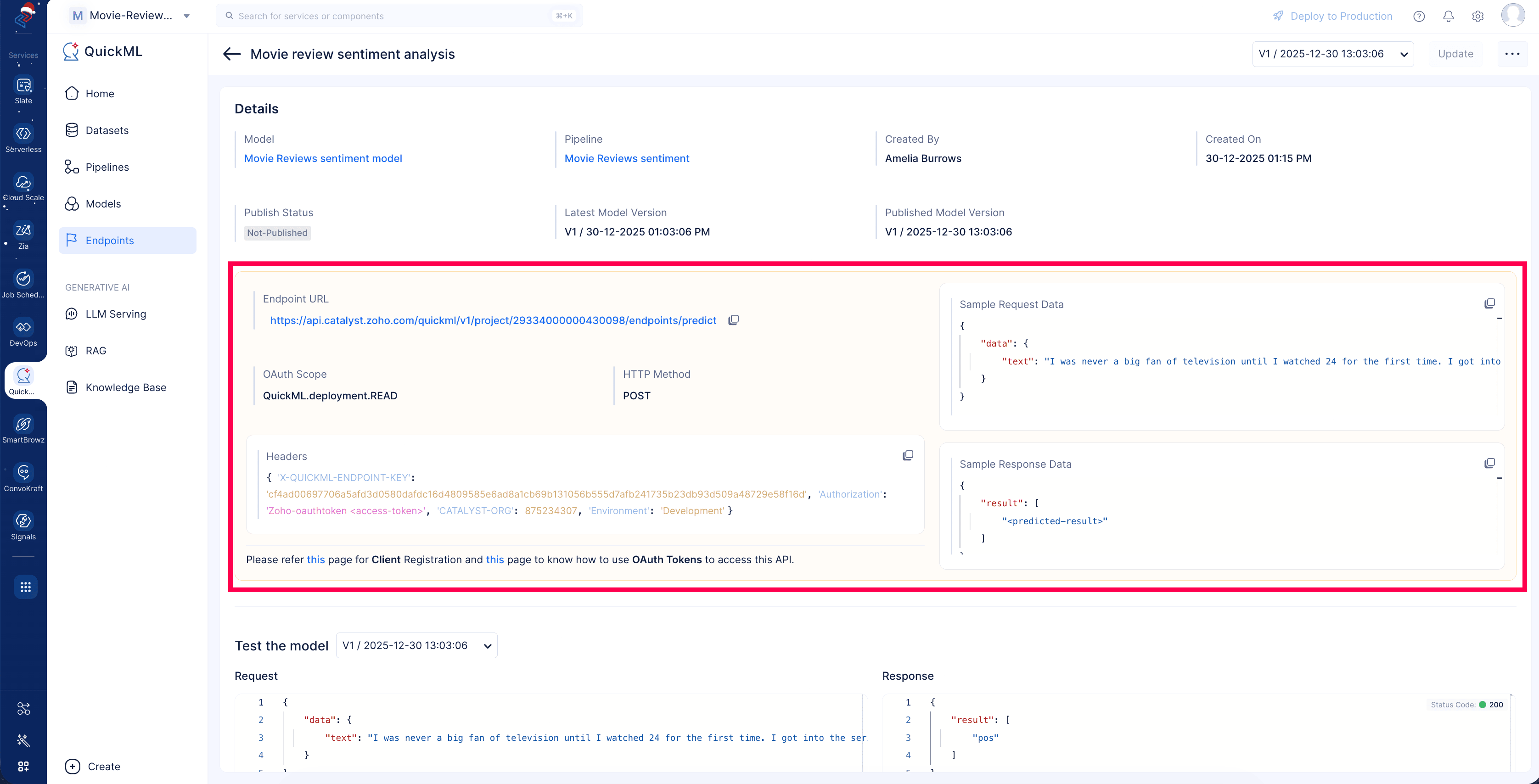Open the Client Registration 'this' link
1539x784 pixels.
coord(315,560)
